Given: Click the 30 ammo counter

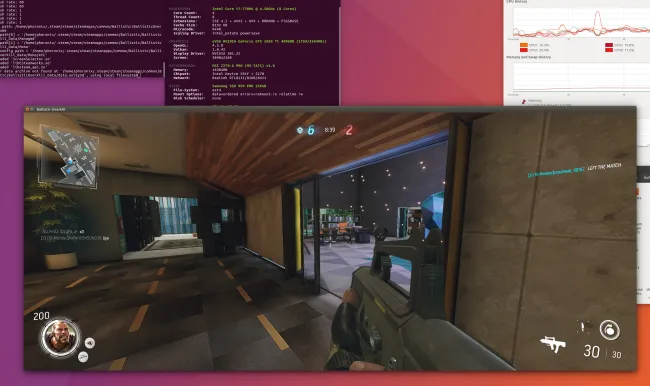Looking at the screenshot, I should pos(592,352).
